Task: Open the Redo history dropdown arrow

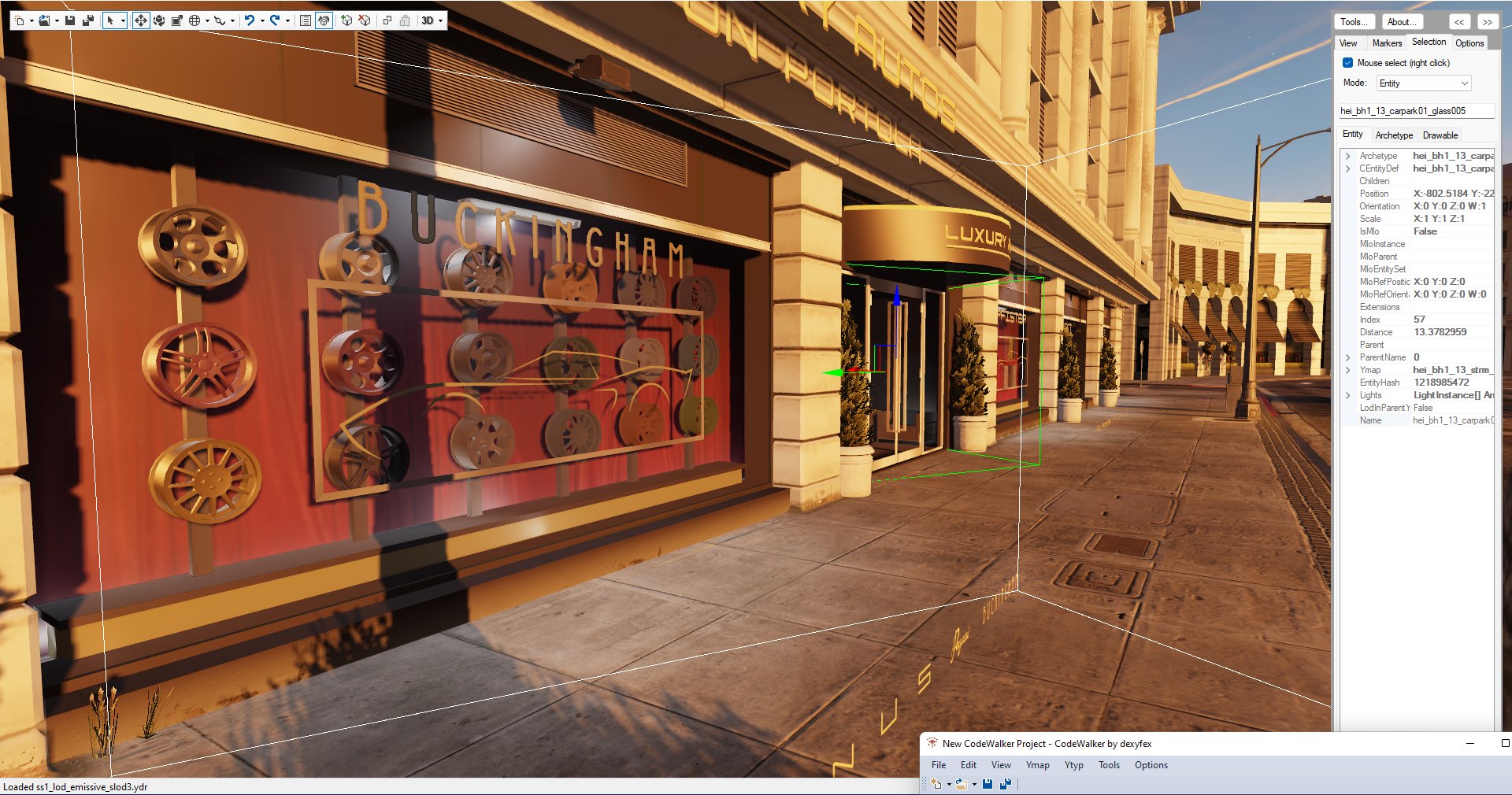Action: coord(287,21)
